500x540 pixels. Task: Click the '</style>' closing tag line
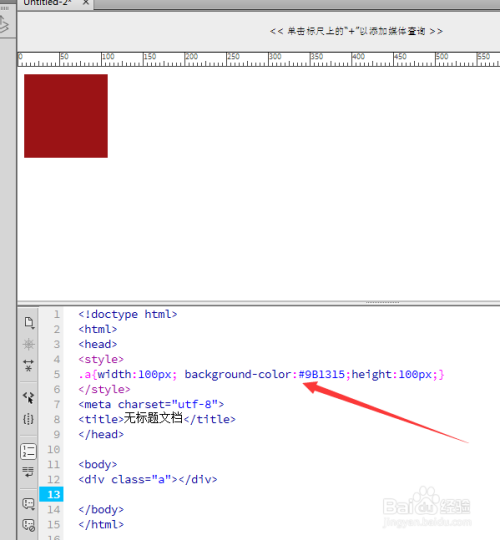104,390
